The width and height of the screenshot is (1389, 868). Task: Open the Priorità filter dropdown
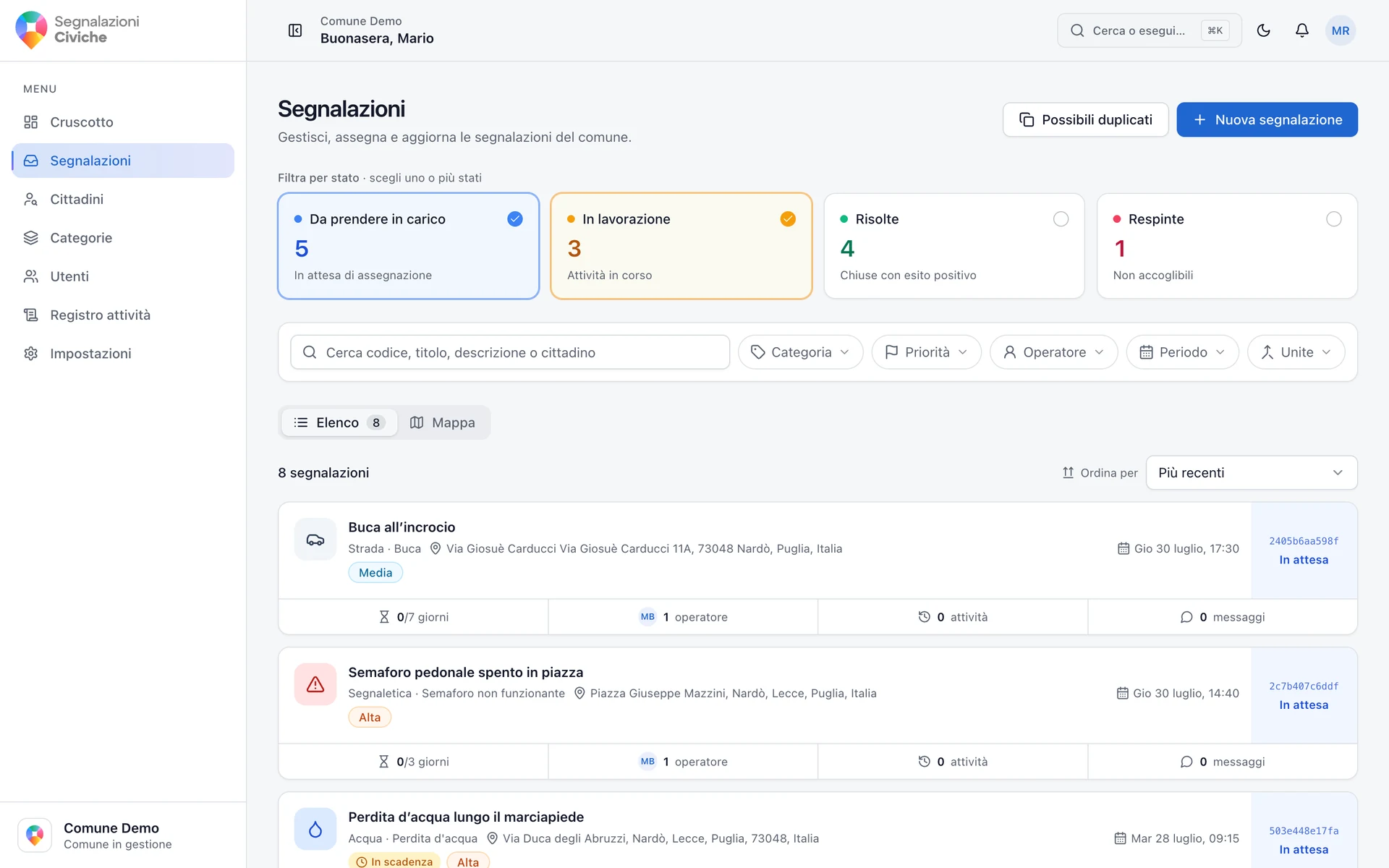pyautogui.click(x=927, y=352)
